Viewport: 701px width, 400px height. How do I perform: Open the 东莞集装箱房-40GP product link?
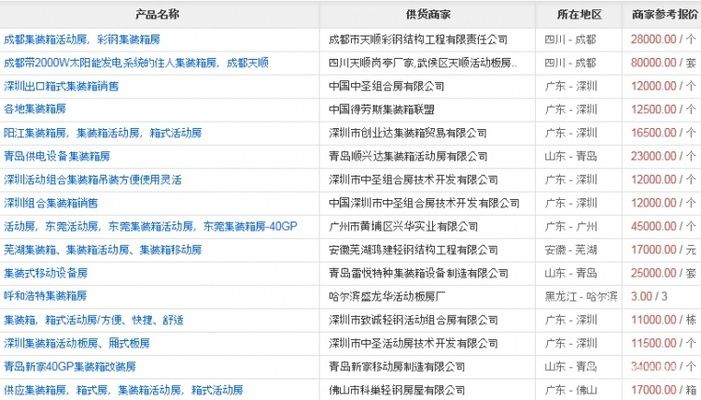[150, 226]
